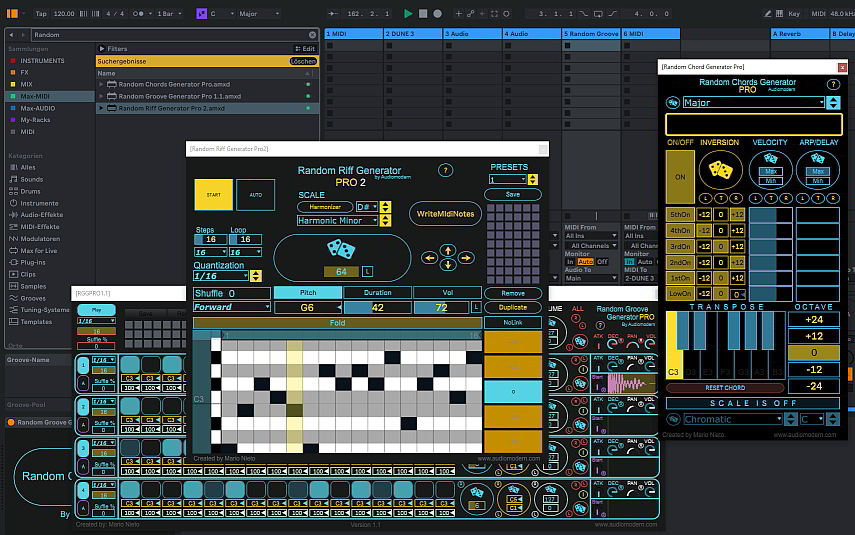Roll the Arp/Delay dice in Chords Generator
Screen dimensions: 855x535
coord(817,159)
